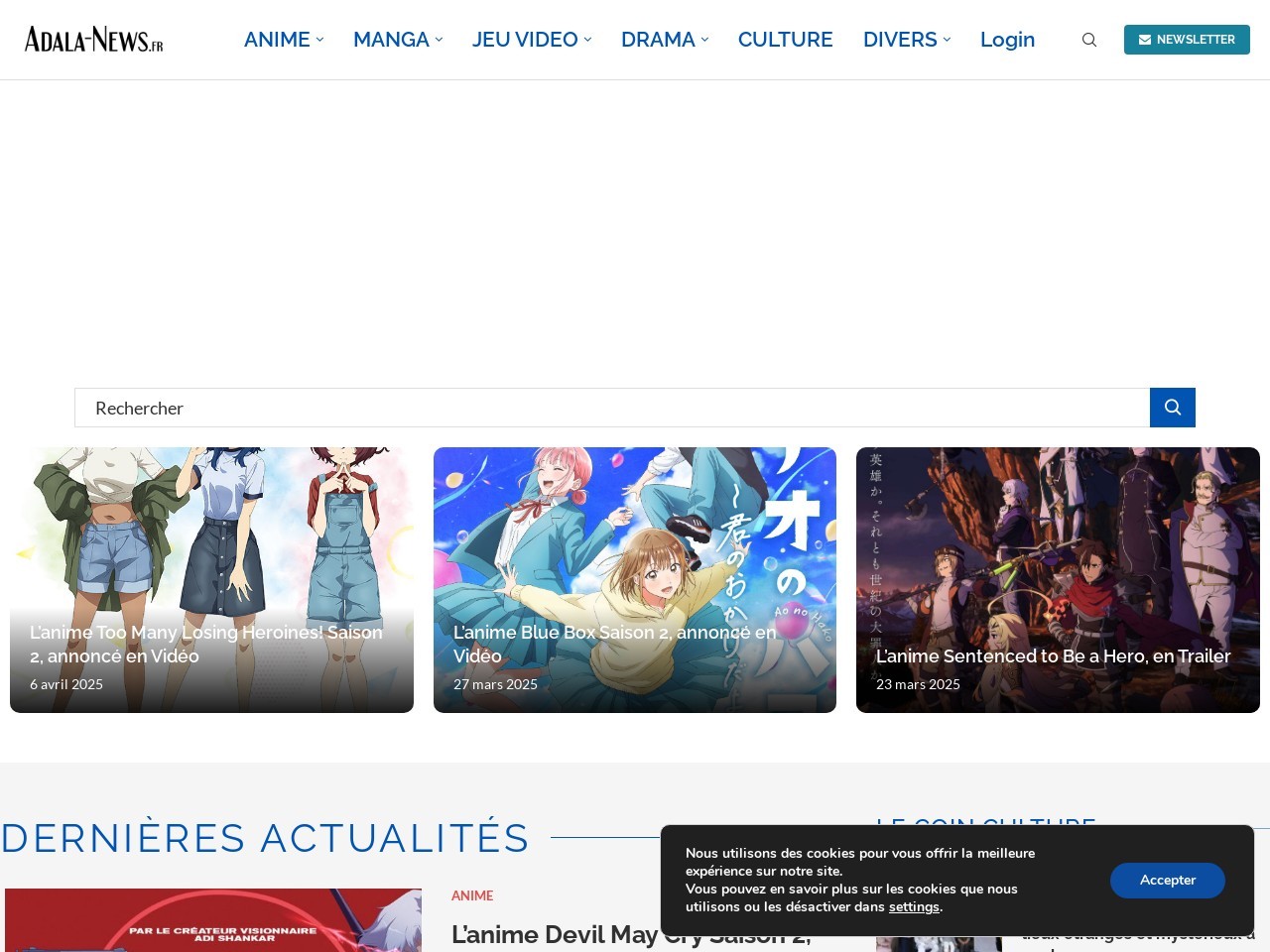Open Too Many Losing Heroines Saison 2 article
Viewport: 1270px width, 952px height.
click(211, 580)
